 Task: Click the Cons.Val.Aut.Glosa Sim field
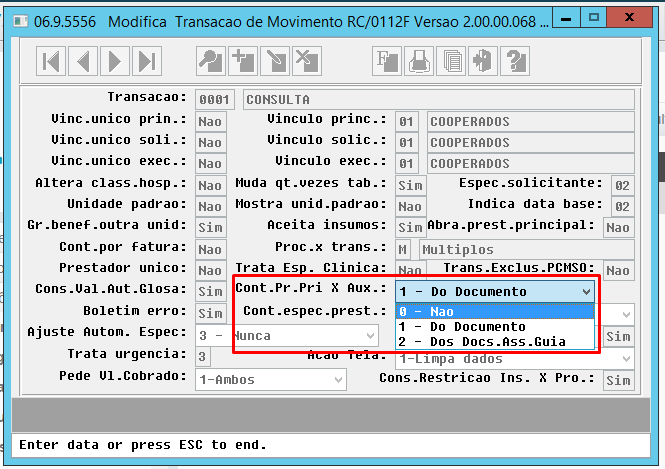210,292
